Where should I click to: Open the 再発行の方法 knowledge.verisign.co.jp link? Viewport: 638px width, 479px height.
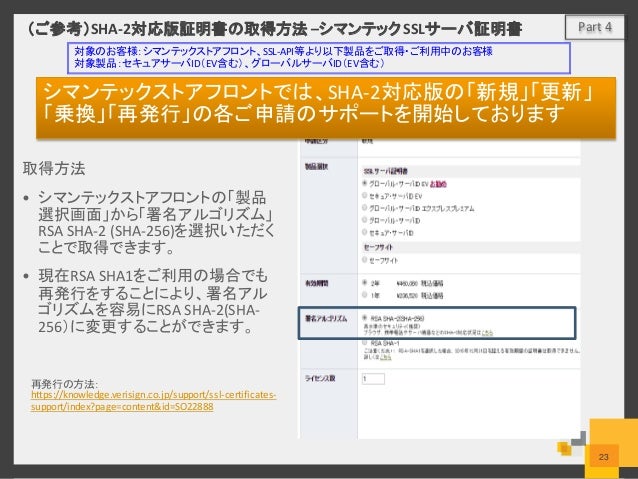coord(153,400)
